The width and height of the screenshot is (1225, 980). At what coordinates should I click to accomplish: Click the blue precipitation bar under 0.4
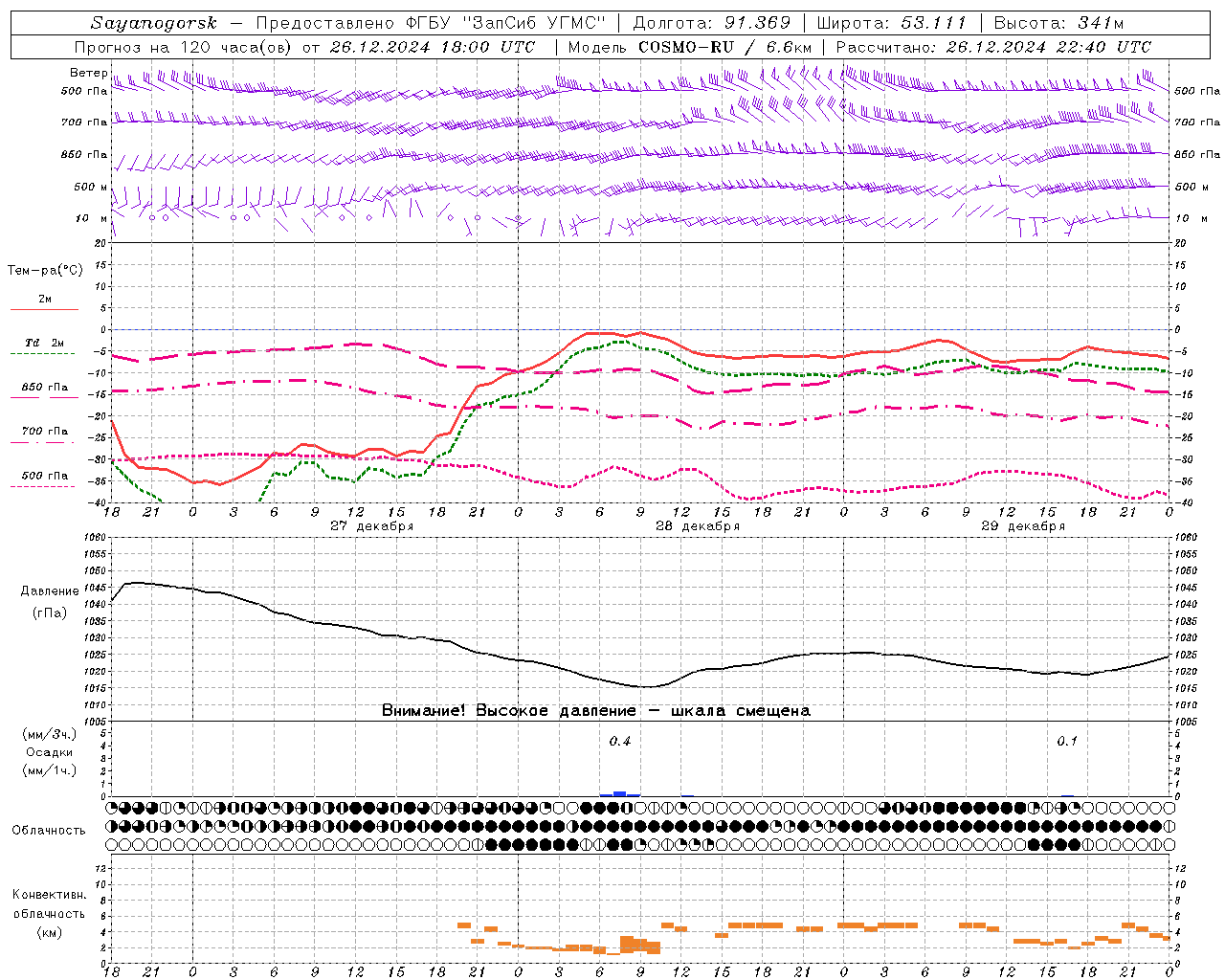(x=619, y=794)
